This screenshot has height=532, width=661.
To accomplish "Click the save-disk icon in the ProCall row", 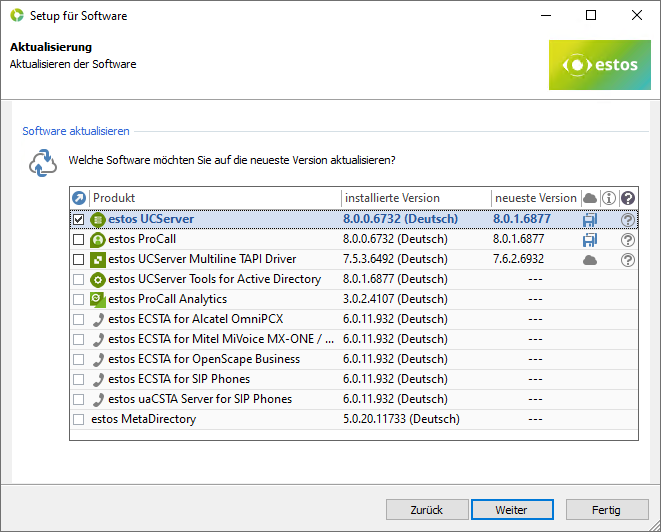I will coord(590,239).
